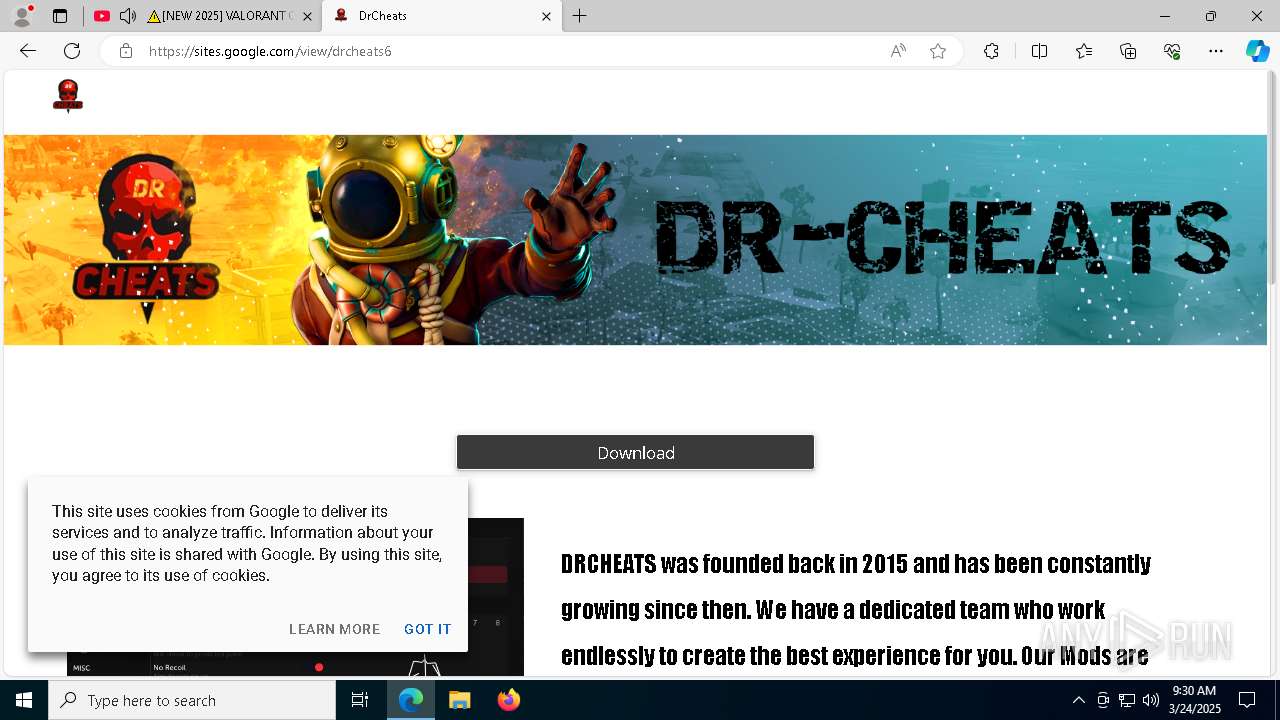Image resolution: width=1280 pixels, height=720 pixels.
Task: Open network status tray icon
Action: tap(1127, 700)
